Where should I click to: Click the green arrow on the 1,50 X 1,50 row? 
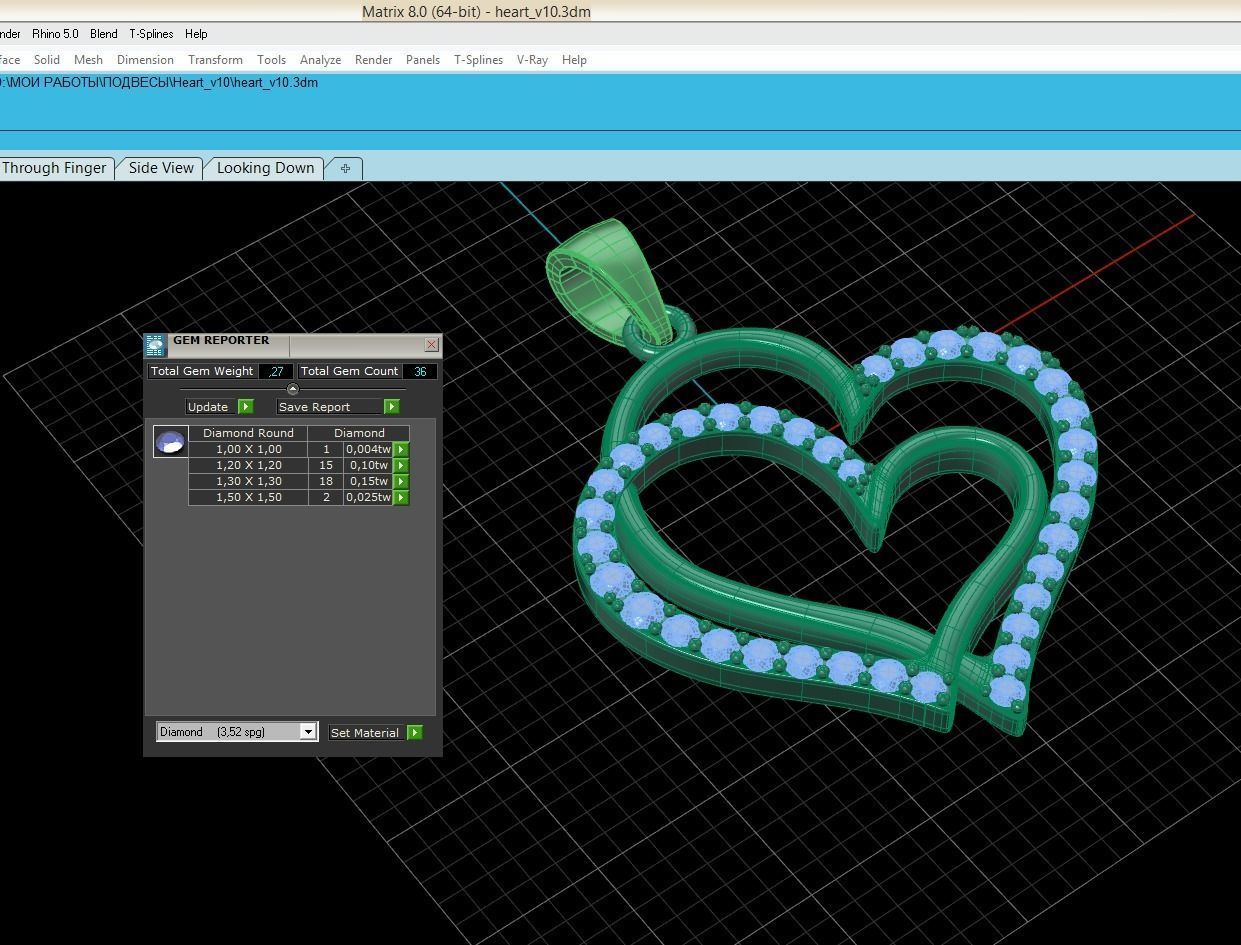coord(401,497)
